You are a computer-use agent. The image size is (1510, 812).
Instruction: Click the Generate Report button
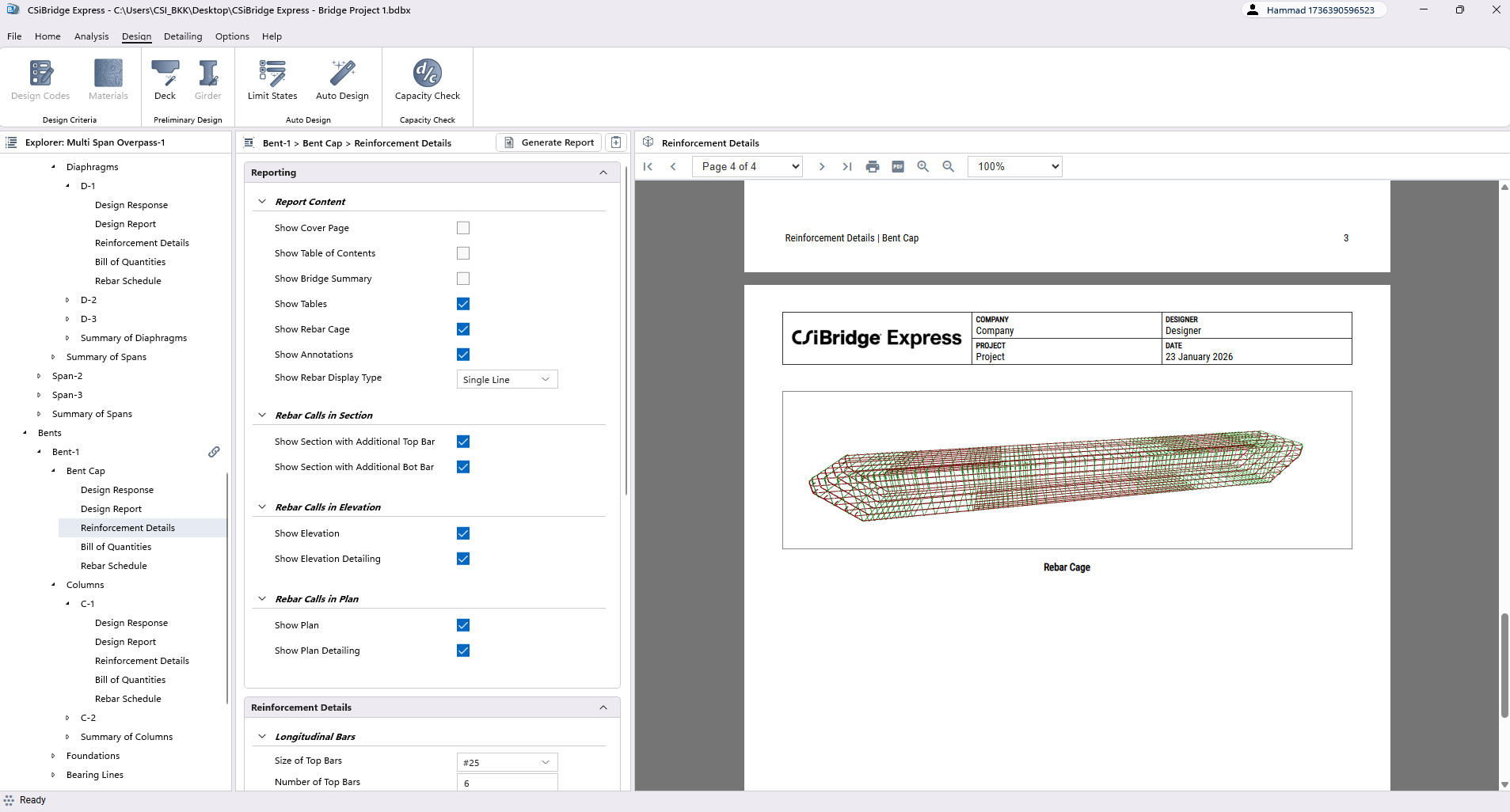point(550,142)
